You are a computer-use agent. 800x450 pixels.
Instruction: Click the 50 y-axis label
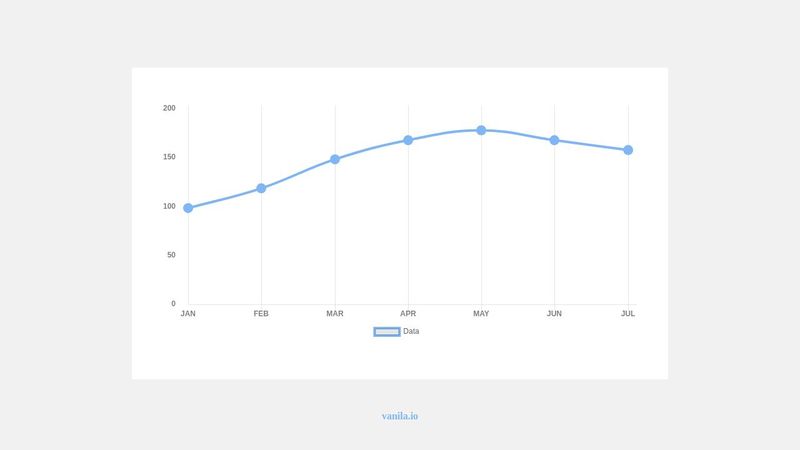171,255
